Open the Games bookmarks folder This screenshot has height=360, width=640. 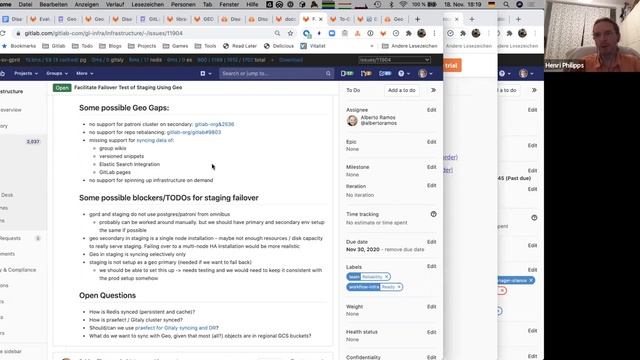(x=175, y=46)
